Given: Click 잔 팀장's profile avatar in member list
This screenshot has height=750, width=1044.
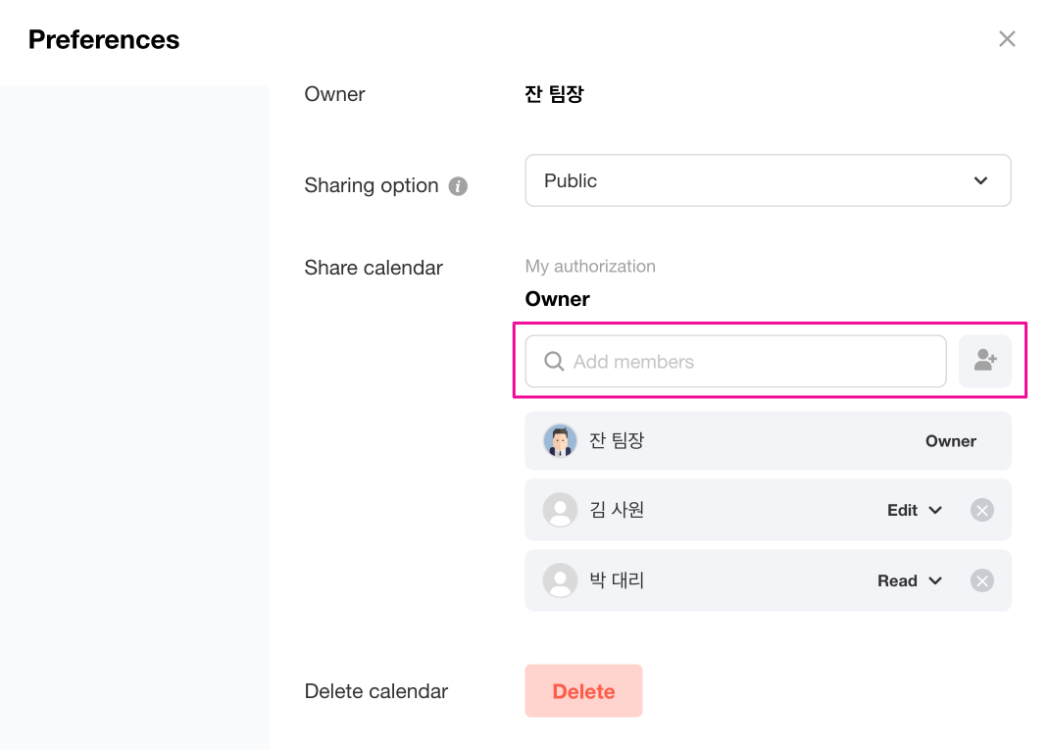Looking at the screenshot, I should (x=560, y=440).
